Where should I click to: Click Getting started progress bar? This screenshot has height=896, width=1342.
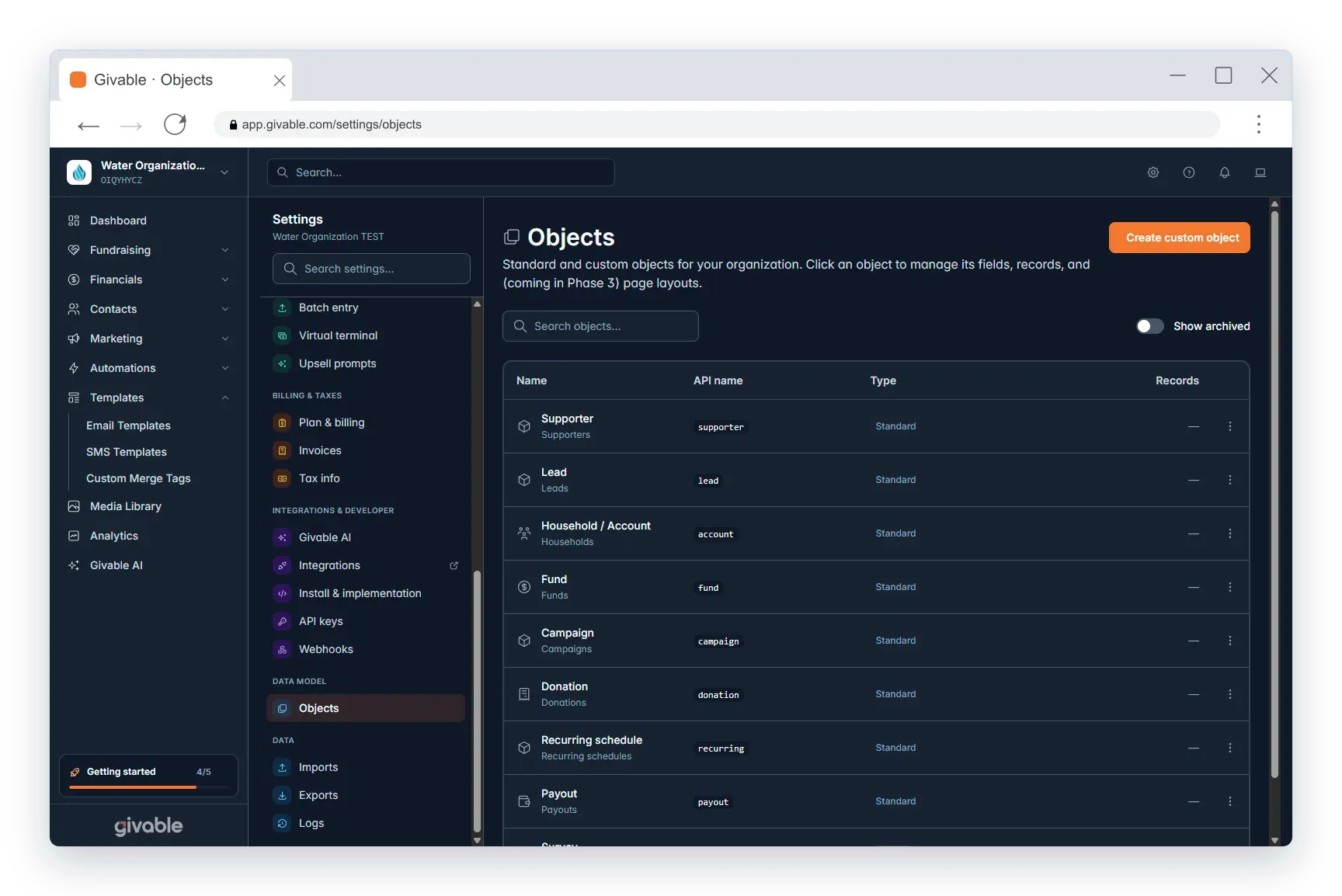point(148,787)
